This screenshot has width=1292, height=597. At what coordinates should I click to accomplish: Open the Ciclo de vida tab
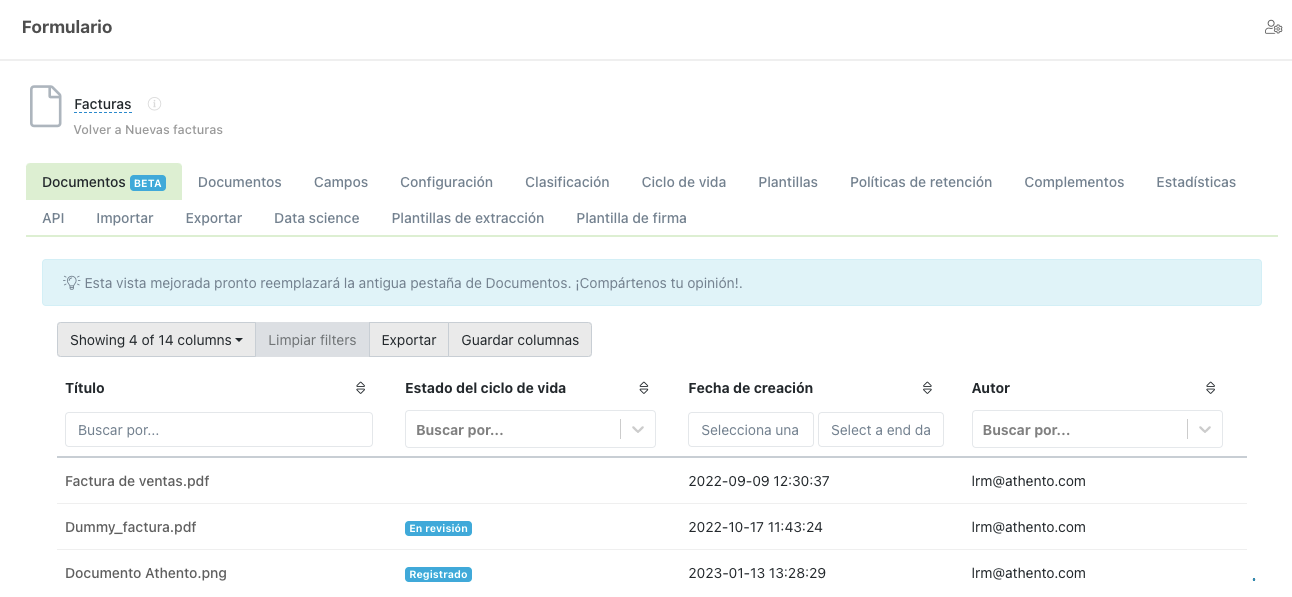pos(684,182)
